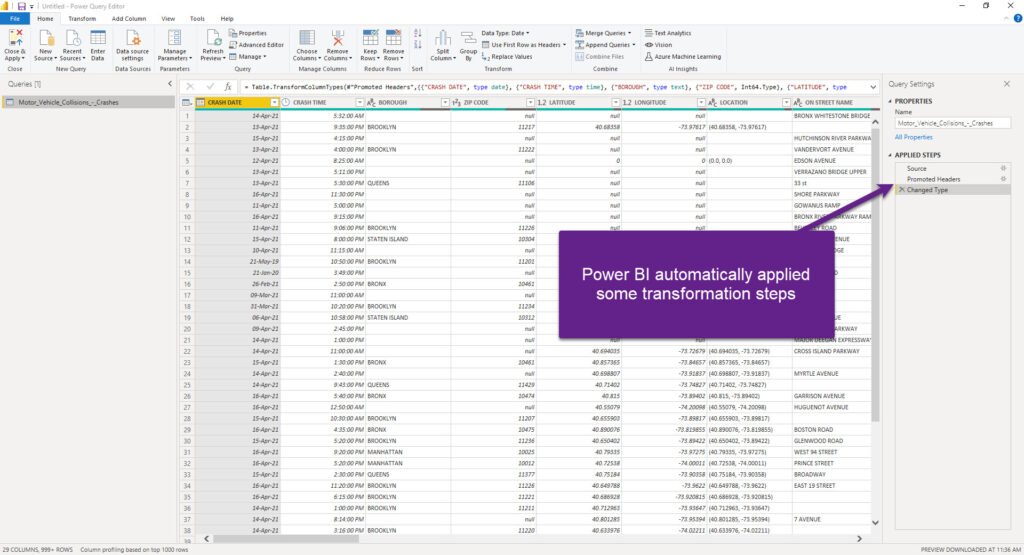Viewport: 1024px width, 555px height.
Task: Select the Motor_Vehicle_Collisions_-_Crashes query
Action: click(x=88, y=103)
